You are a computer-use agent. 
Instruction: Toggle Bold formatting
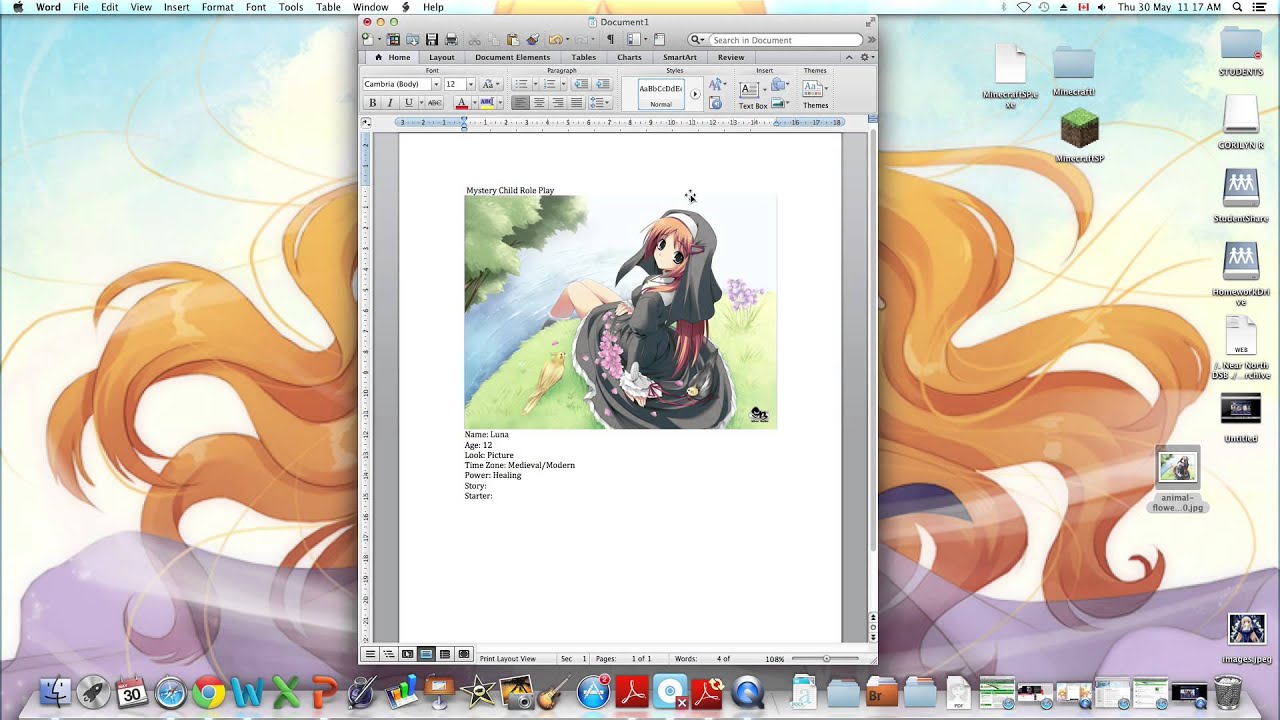point(372,103)
